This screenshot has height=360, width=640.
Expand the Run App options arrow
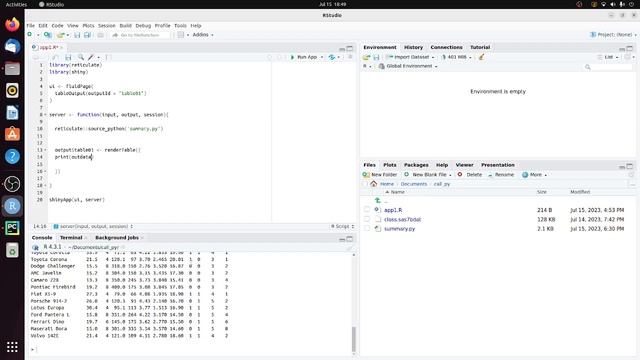click(322, 57)
